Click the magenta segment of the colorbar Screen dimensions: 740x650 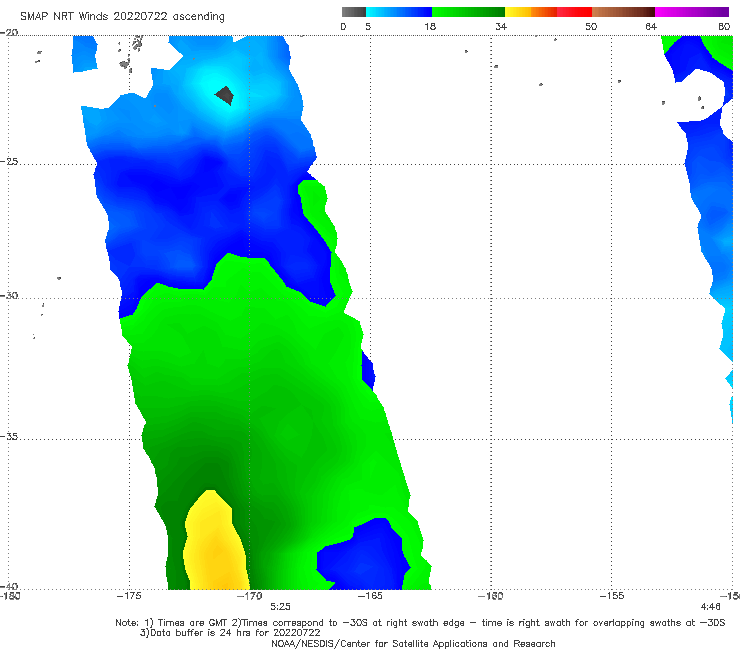(x=691, y=12)
